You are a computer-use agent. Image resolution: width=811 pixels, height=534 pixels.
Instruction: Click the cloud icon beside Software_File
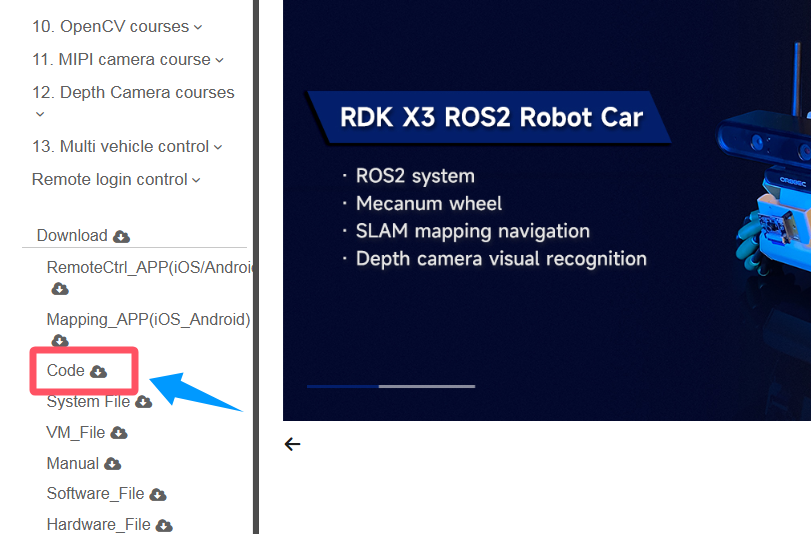(158, 495)
